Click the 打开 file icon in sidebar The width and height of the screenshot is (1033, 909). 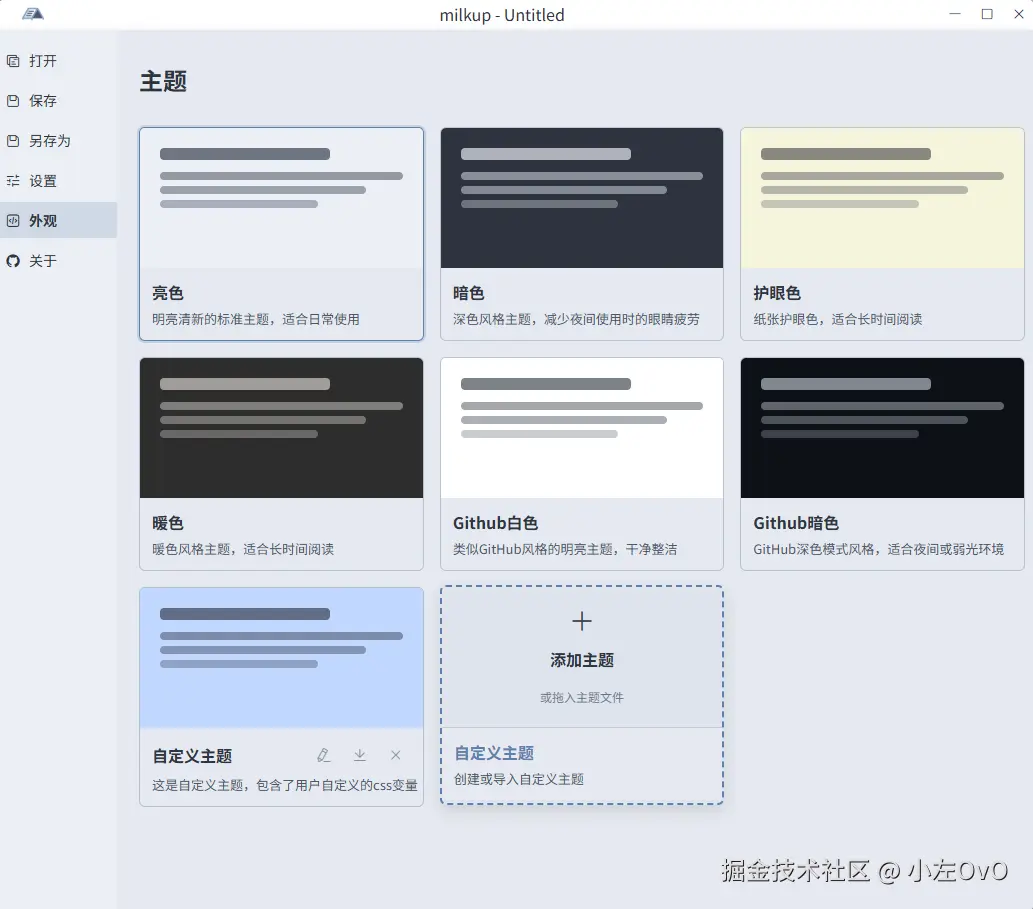click(x=13, y=61)
